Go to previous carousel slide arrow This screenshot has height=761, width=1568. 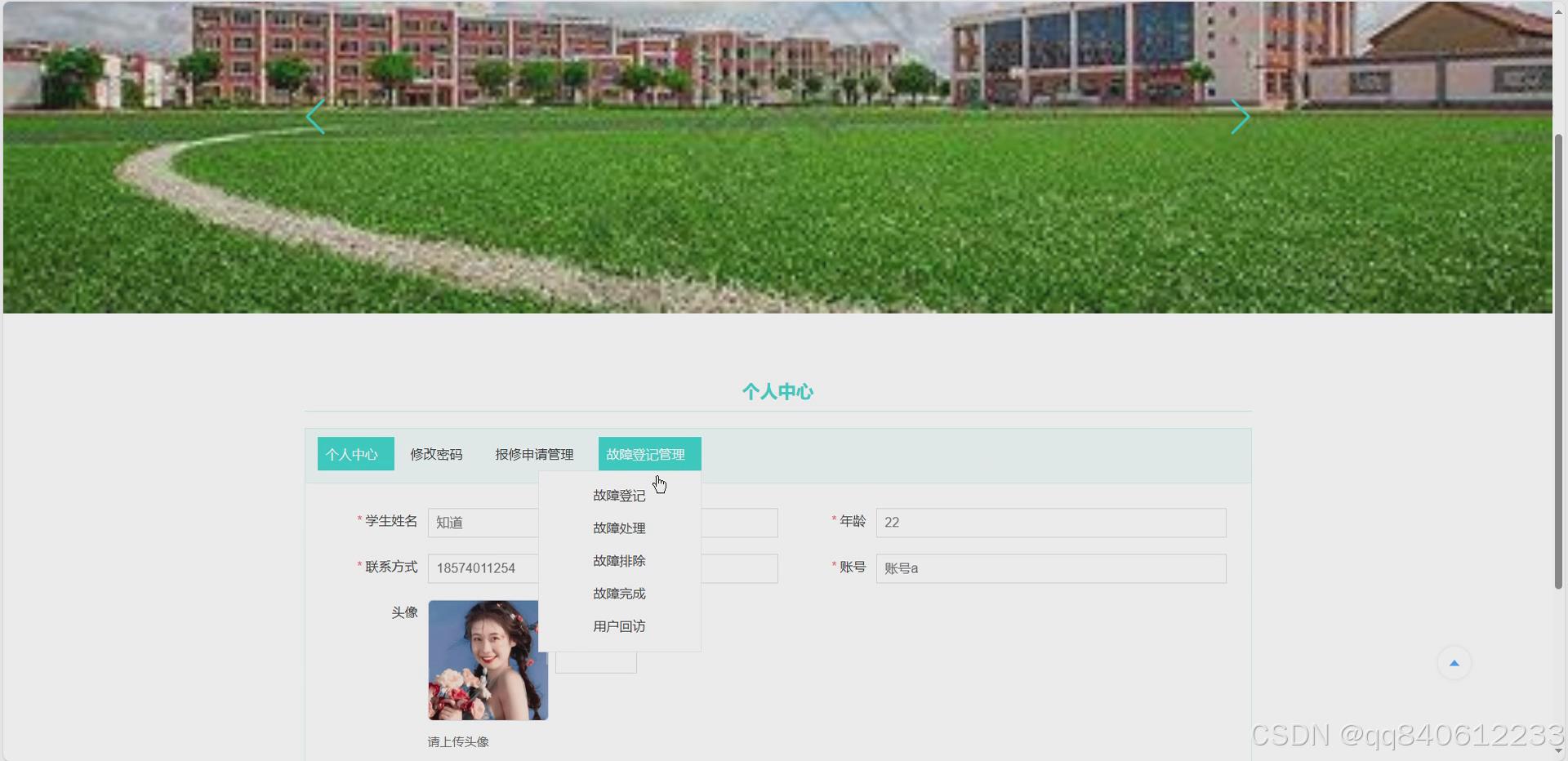pos(315,117)
